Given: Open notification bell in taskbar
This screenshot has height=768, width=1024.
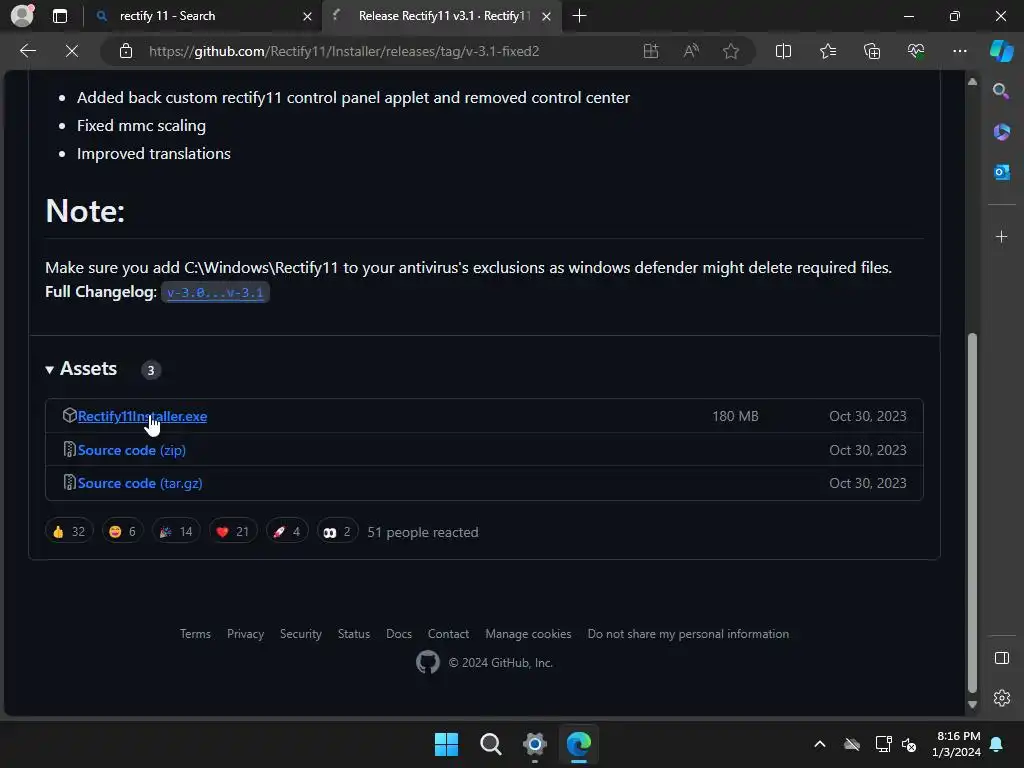Looking at the screenshot, I should click(x=996, y=744).
